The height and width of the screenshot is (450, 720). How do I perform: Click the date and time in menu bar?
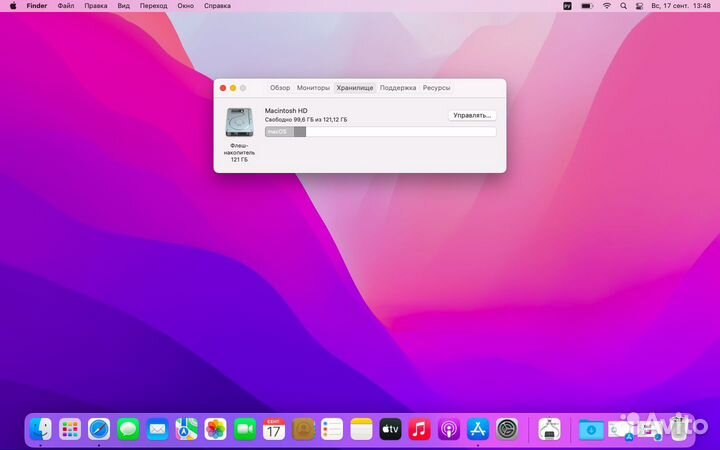point(681,6)
